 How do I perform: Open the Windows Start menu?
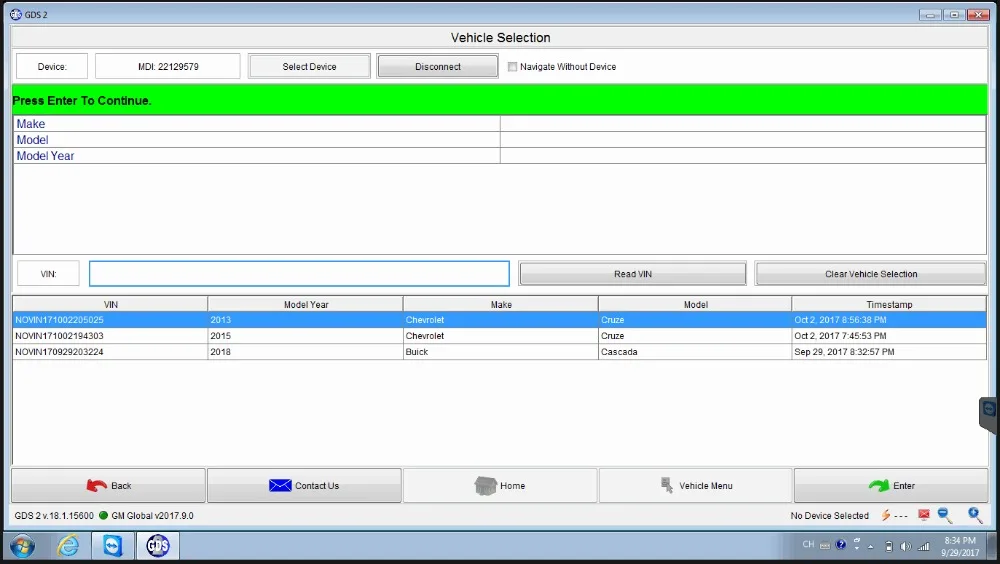22,546
